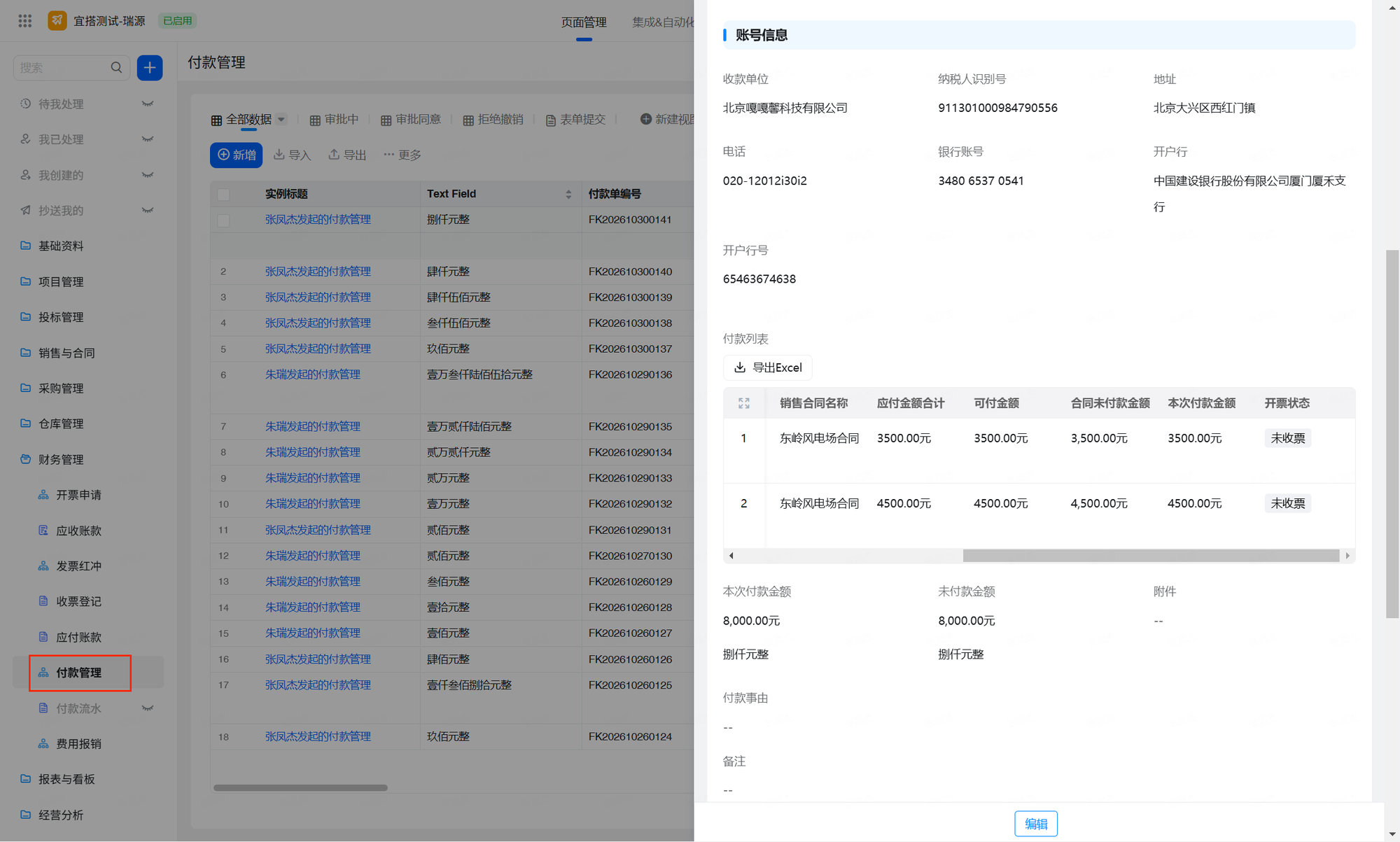Expand the 项目管理 folder
Image resolution: width=1400 pixels, height=842 pixels.
pyautogui.click(x=61, y=281)
